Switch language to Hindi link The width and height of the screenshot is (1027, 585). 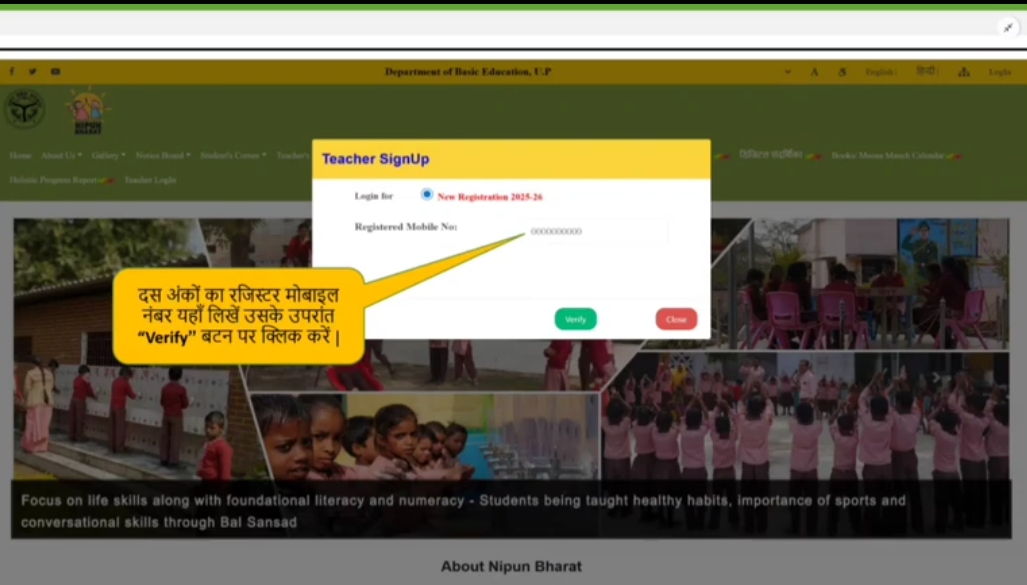click(927, 72)
